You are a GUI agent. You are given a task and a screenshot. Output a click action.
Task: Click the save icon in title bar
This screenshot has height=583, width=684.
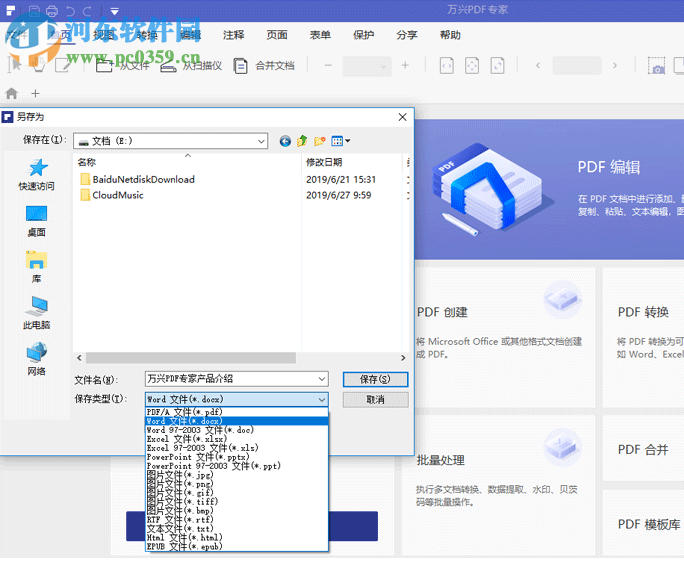[34, 10]
